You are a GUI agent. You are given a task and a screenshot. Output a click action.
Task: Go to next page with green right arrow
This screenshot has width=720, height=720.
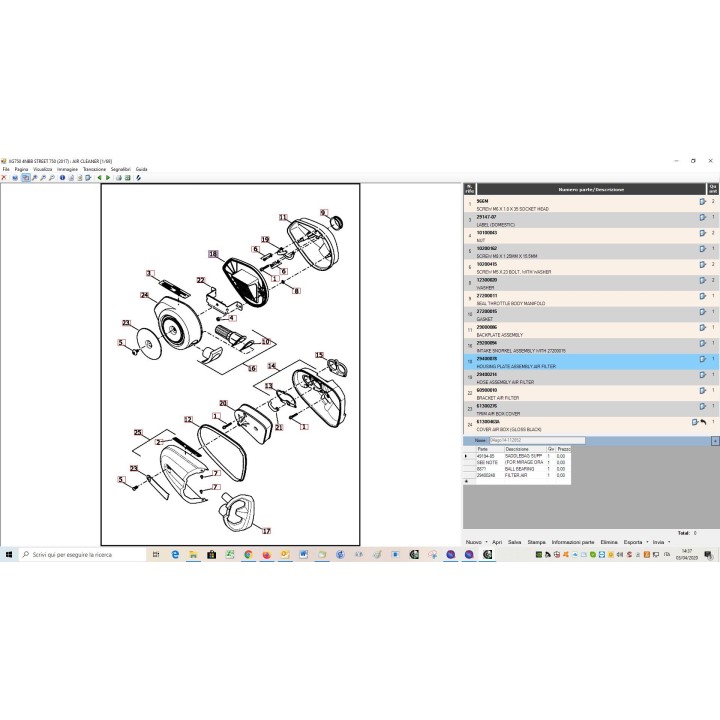pyautogui.click(x=108, y=178)
